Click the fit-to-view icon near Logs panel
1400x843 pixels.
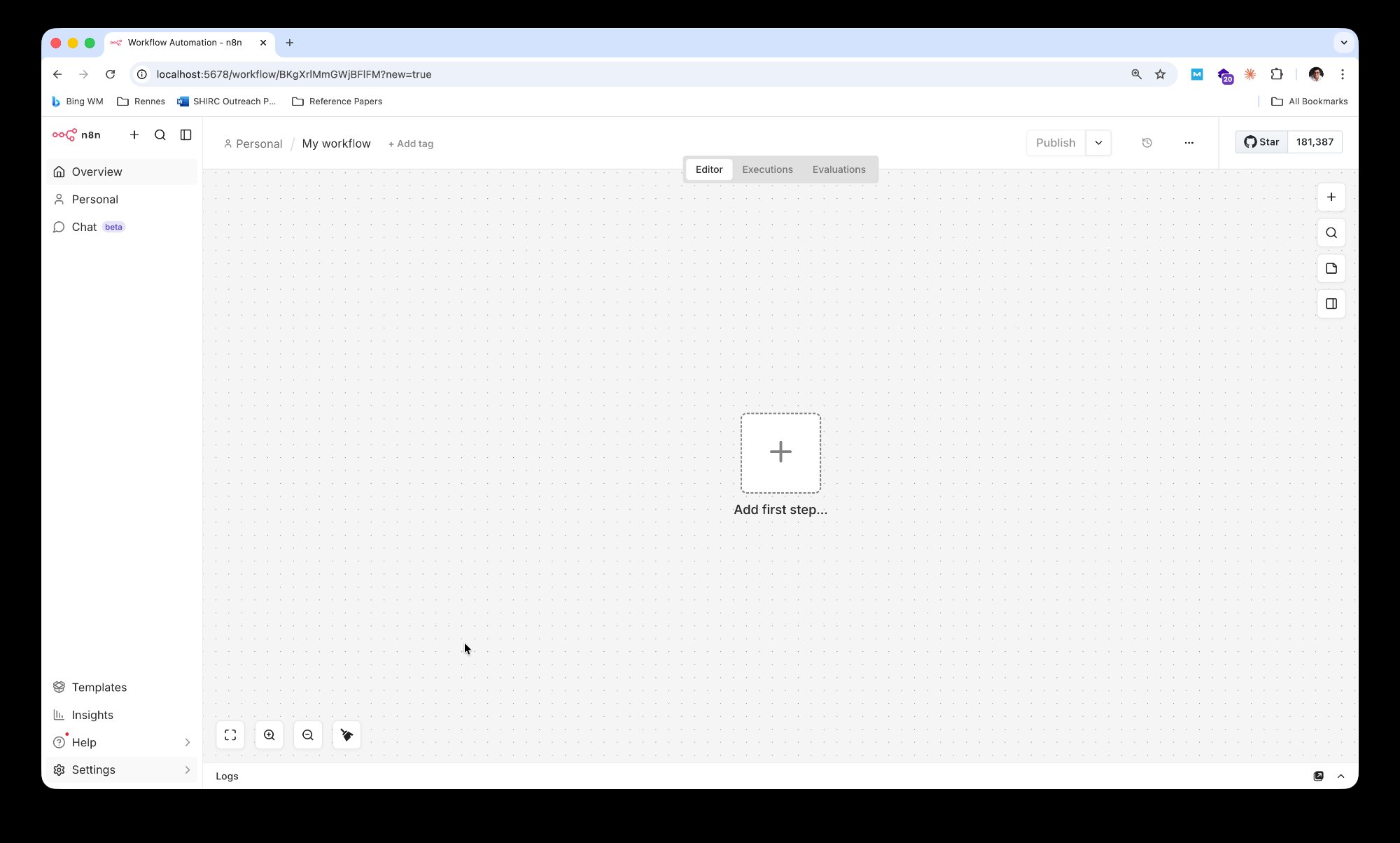[x=230, y=734]
